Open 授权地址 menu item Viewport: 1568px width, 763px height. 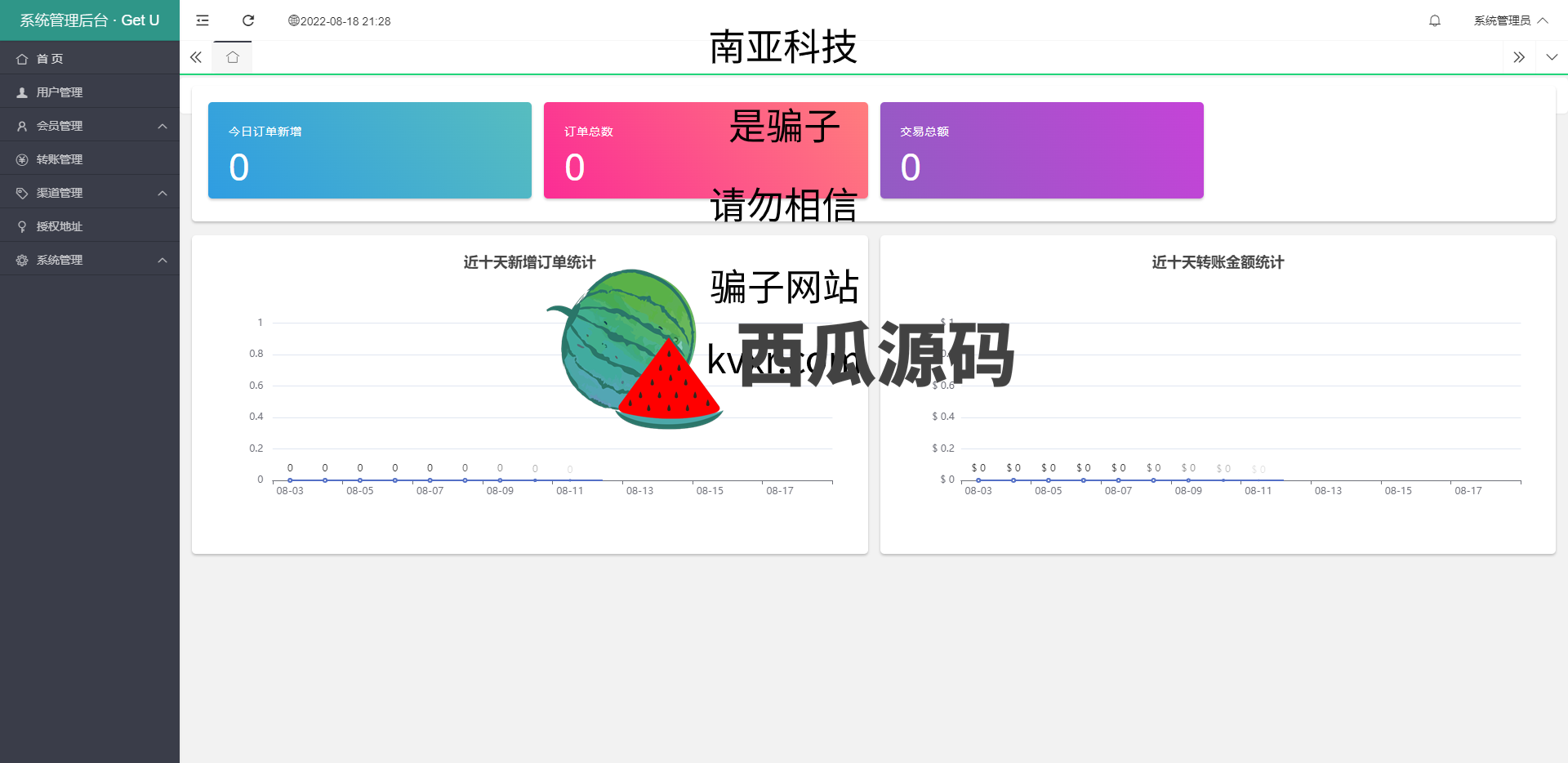click(x=90, y=225)
